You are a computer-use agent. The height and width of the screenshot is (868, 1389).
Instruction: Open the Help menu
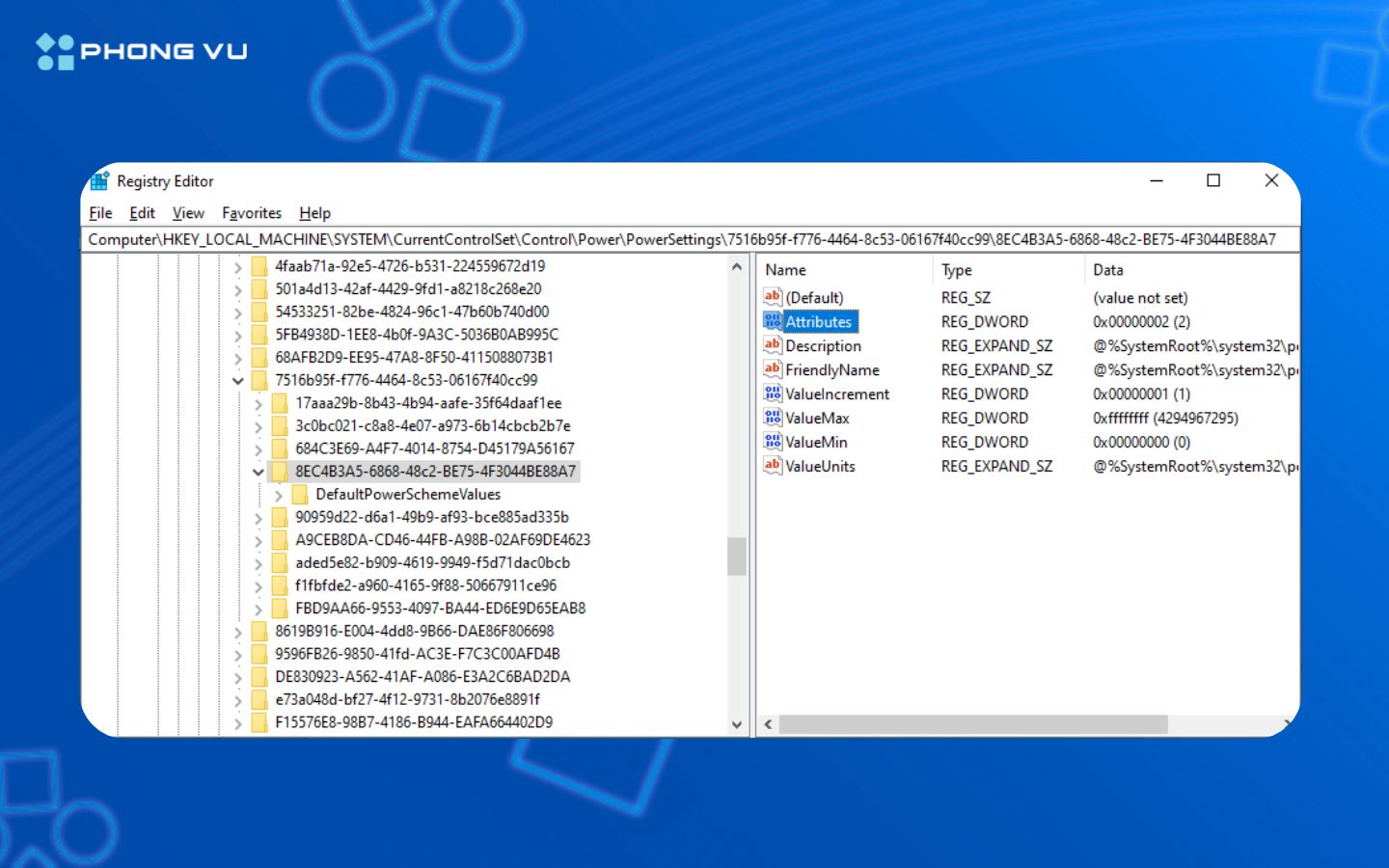click(x=314, y=213)
